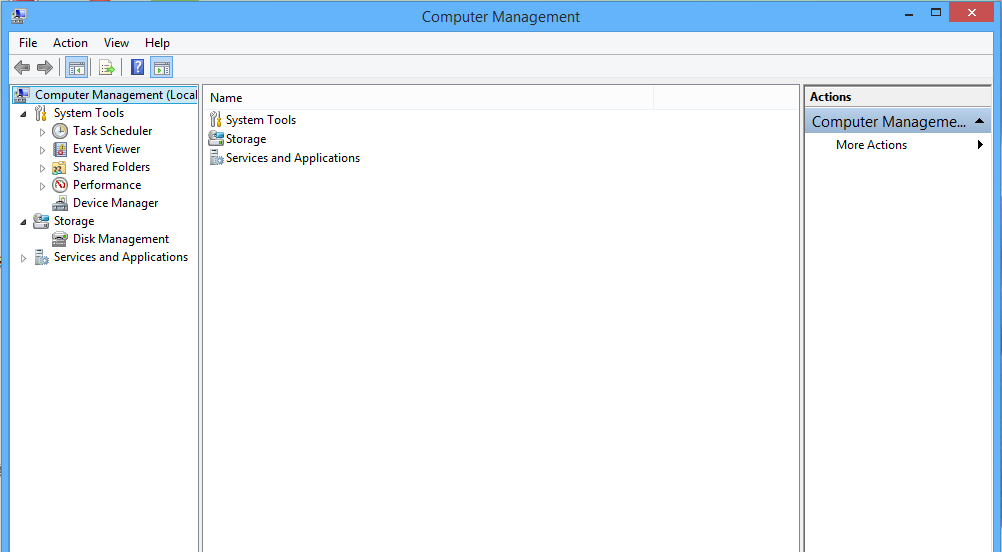The width and height of the screenshot is (1002, 552).
Task: Toggle the Show/Hide Console Tree button
Action: click(x=76, y=68)
